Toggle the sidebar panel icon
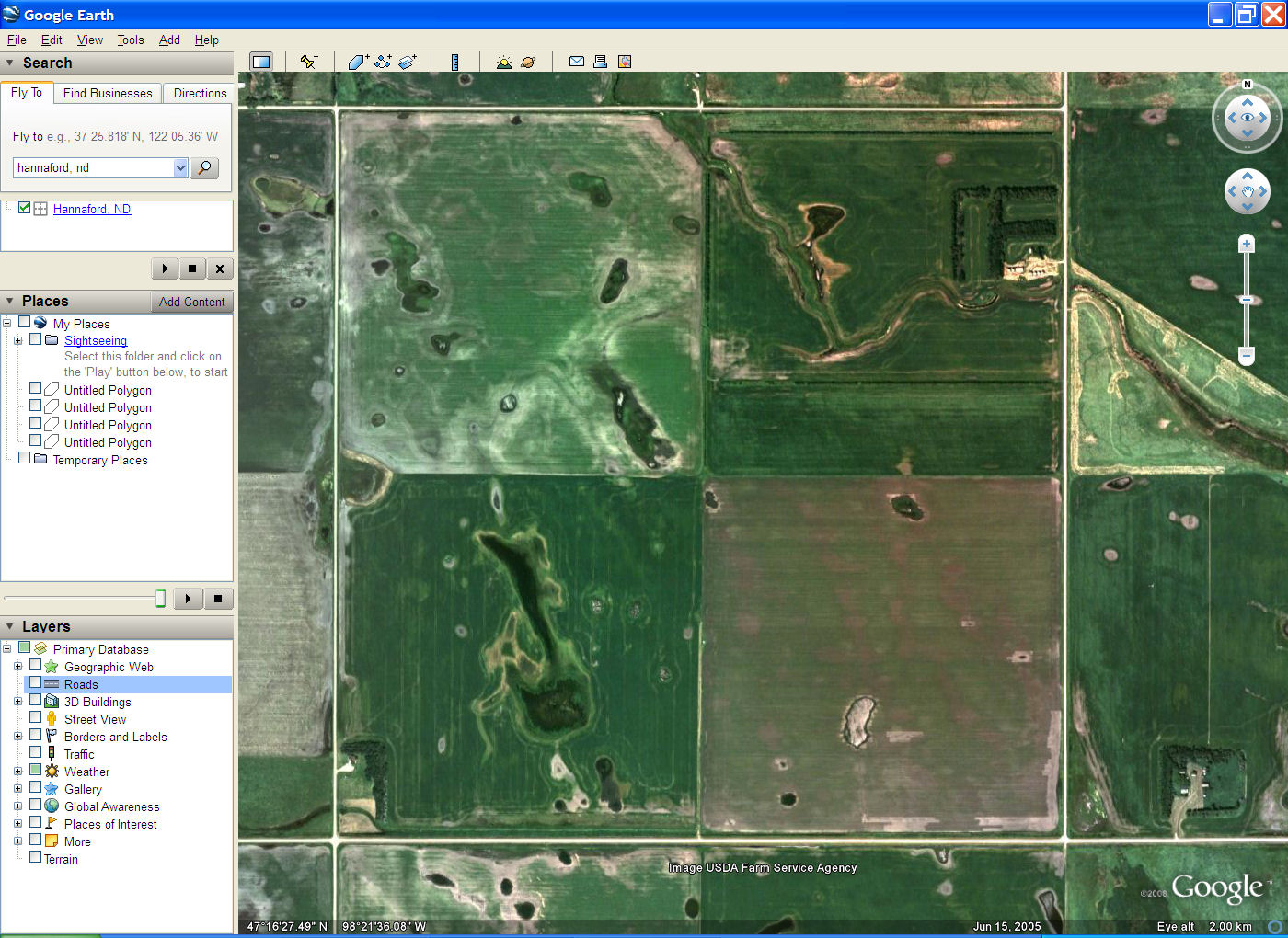This screenshot has width=1288, height=938. tap(261, 62)
